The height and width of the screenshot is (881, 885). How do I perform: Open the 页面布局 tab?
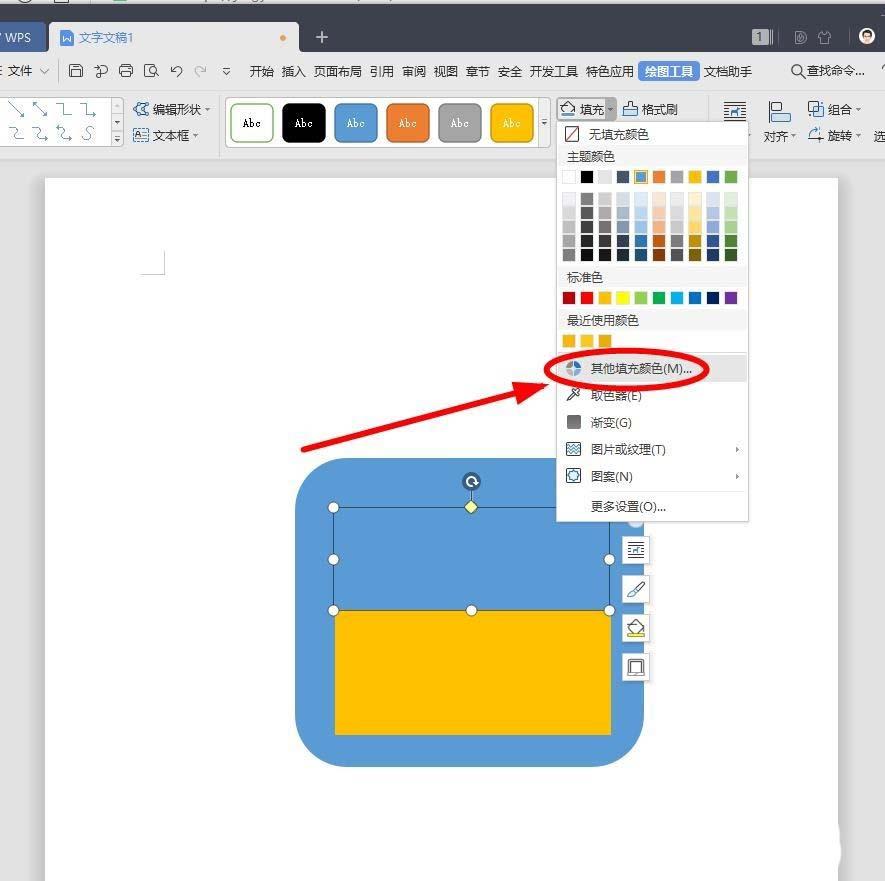tap(337, 71)
